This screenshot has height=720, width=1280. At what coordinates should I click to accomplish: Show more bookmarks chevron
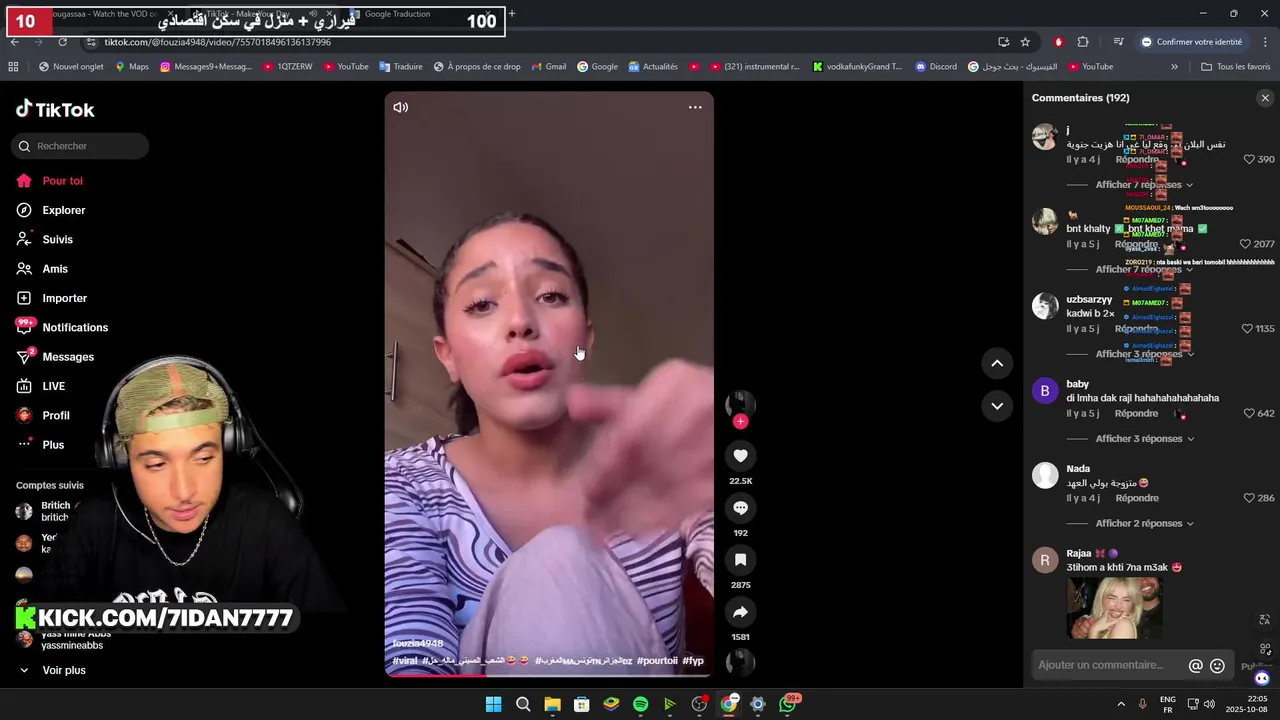tap(1174, 67)
